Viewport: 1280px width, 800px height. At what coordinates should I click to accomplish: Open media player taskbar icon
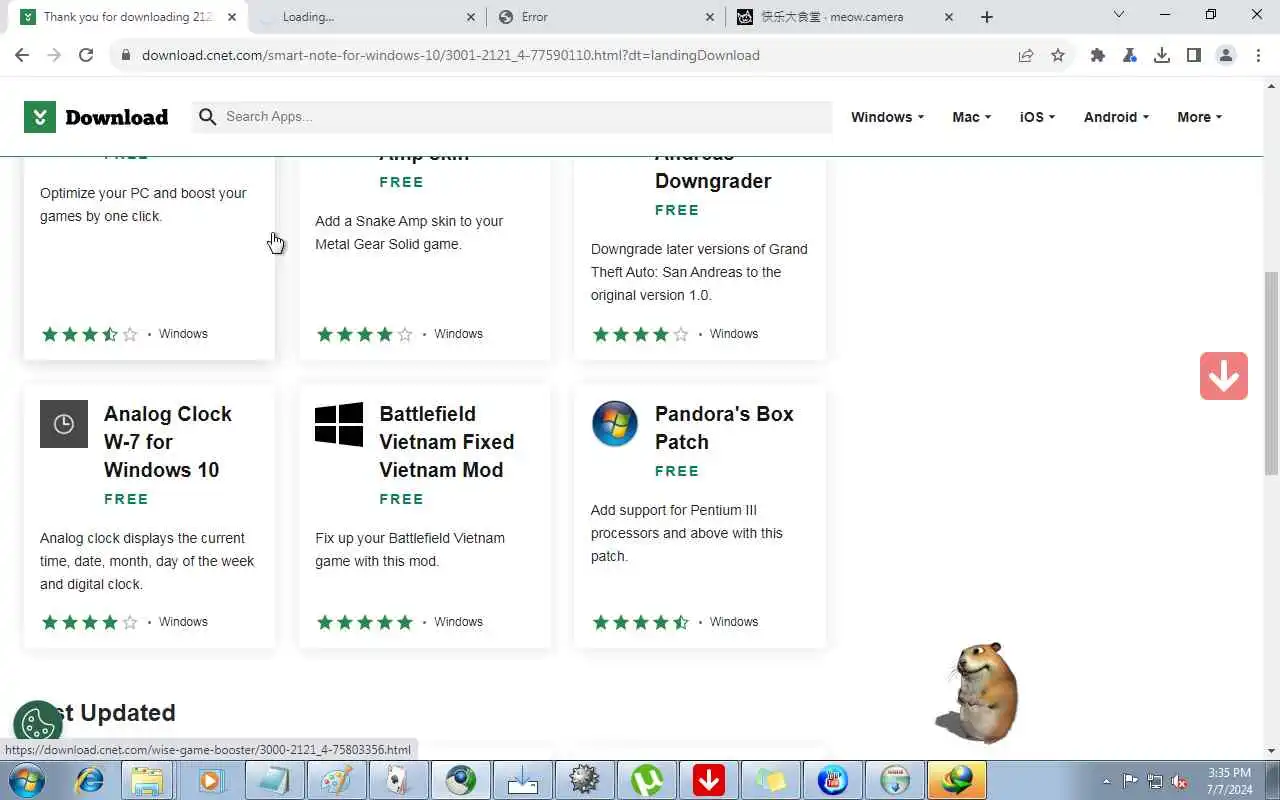click(211, 780)
